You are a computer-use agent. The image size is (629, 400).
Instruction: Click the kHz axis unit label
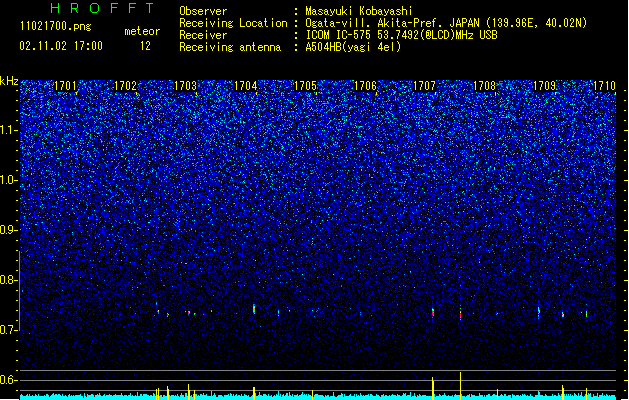pos(9,81)
